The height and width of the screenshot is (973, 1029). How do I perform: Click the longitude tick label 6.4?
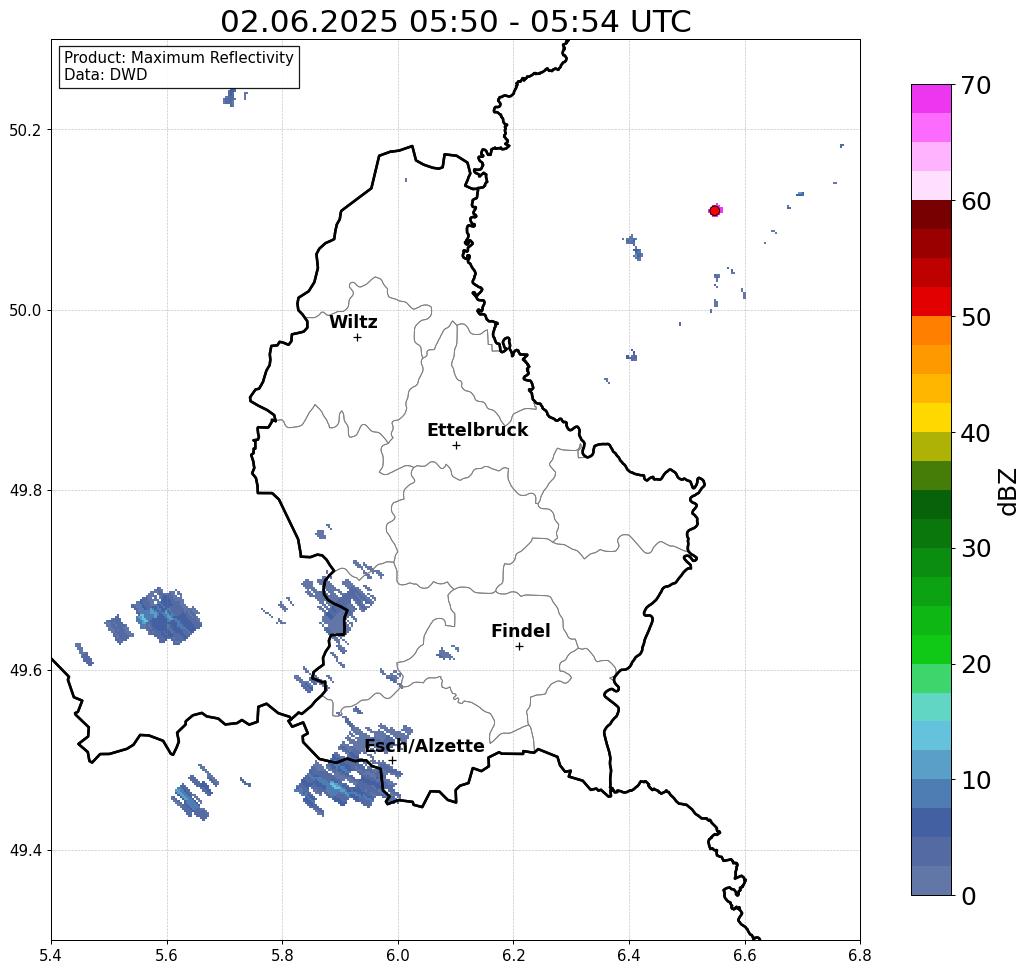point(629,956)
